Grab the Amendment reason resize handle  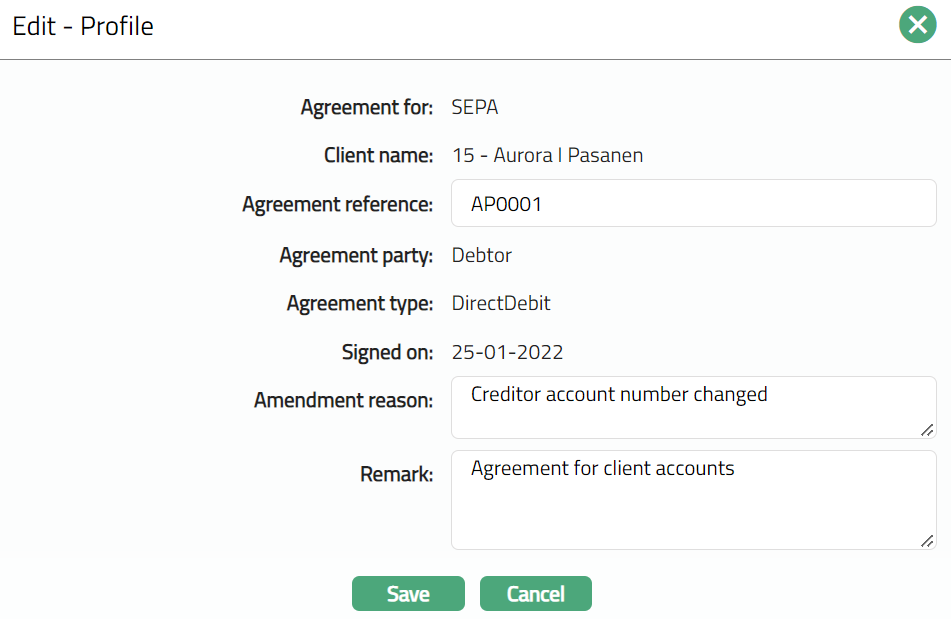[927, 429]
